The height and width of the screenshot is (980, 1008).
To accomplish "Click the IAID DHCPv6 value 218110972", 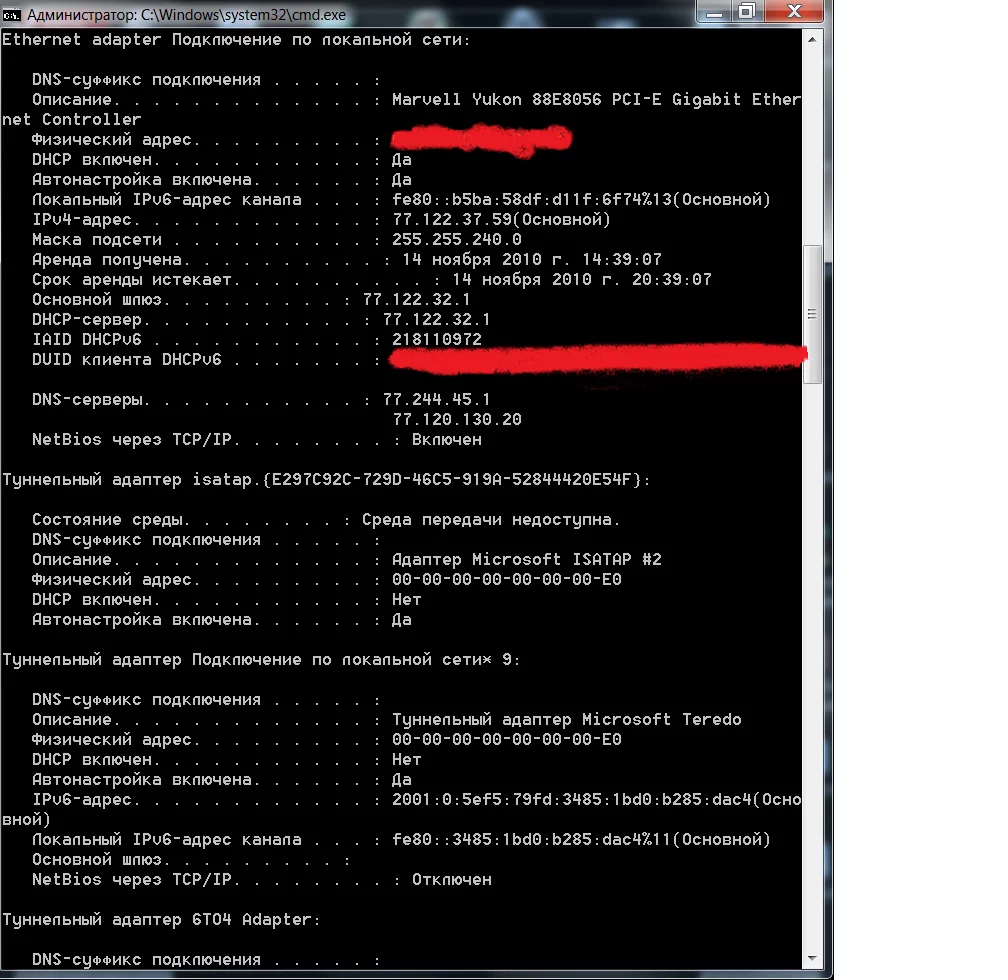I will tap(436, 340).
